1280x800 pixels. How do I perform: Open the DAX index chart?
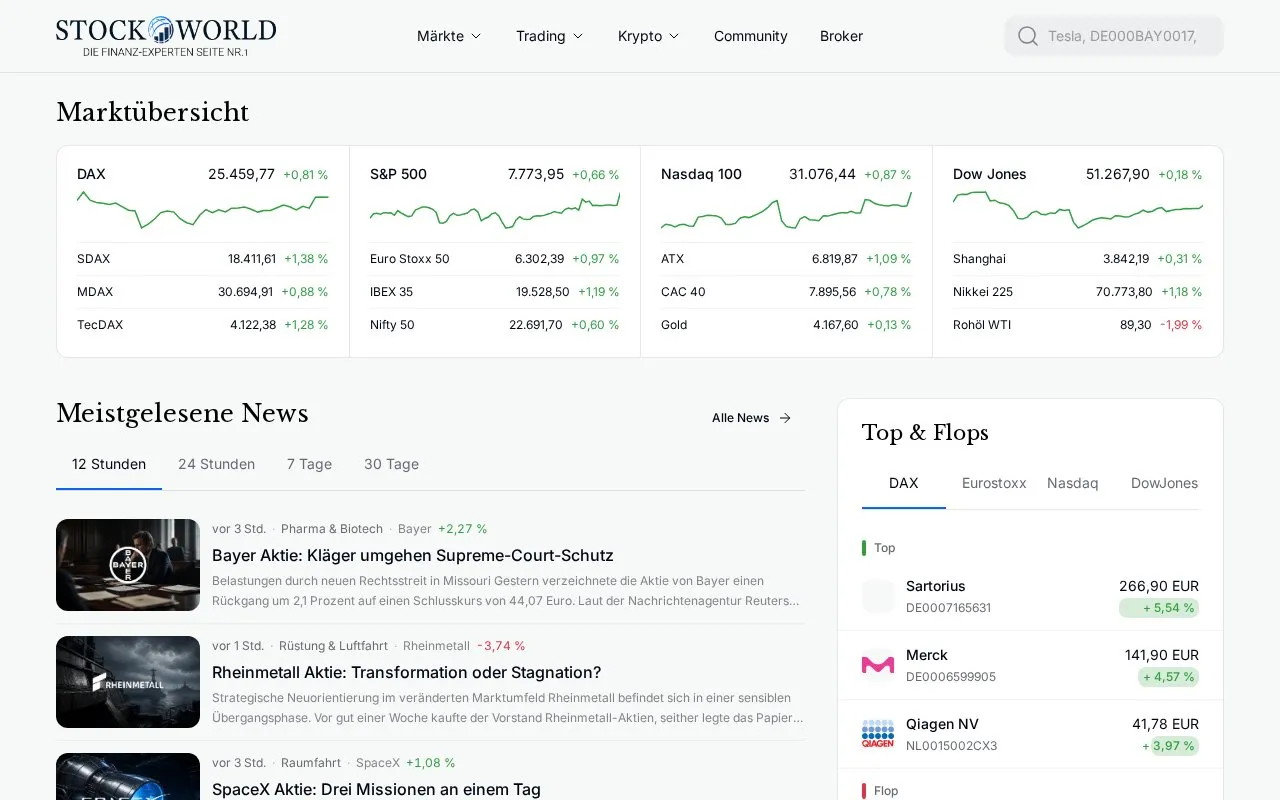(203, 210)
